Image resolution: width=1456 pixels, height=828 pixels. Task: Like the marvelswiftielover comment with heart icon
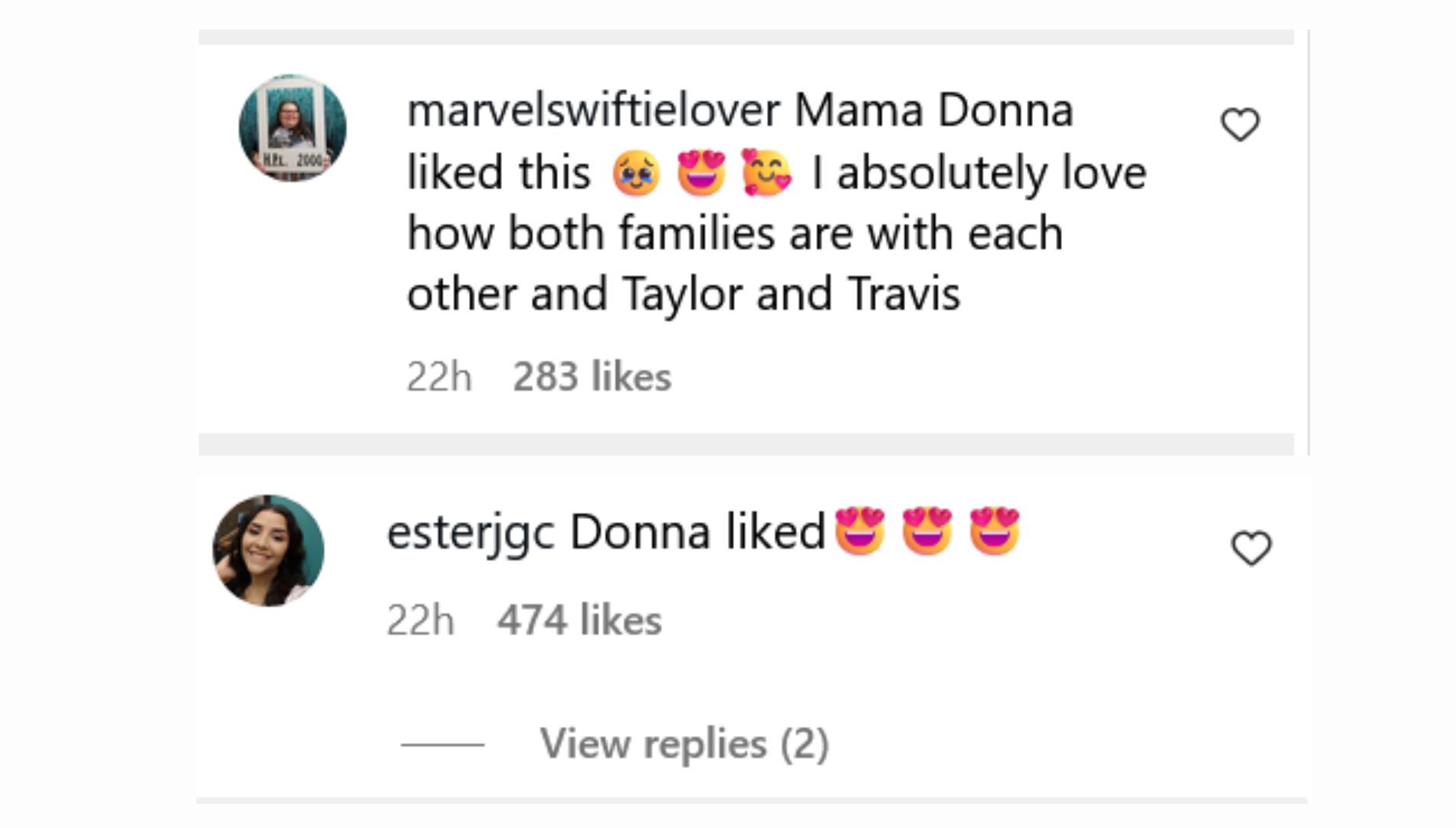coord(1240,125)
